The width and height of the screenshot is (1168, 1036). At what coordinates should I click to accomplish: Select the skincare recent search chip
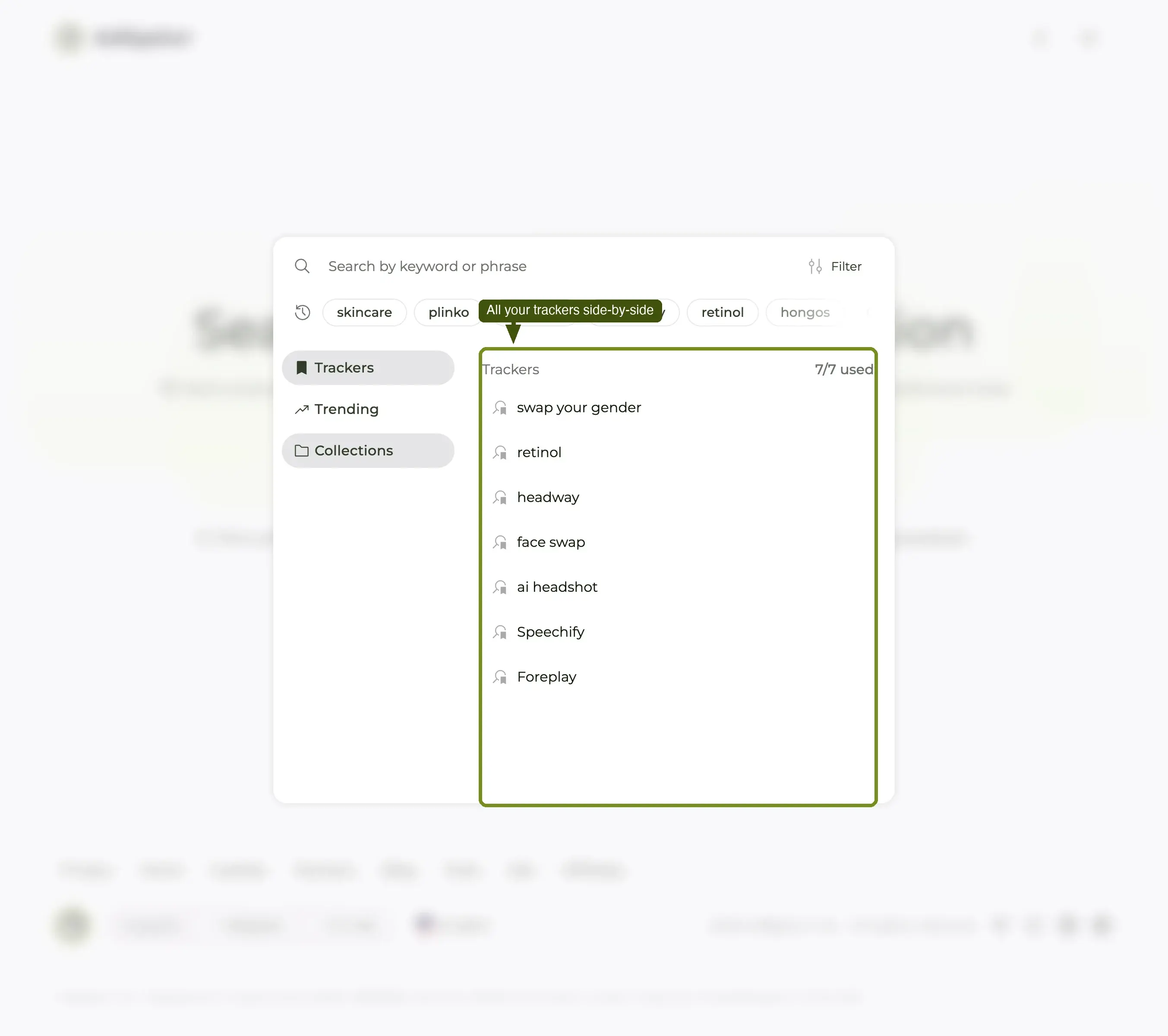tap(364, 313)
